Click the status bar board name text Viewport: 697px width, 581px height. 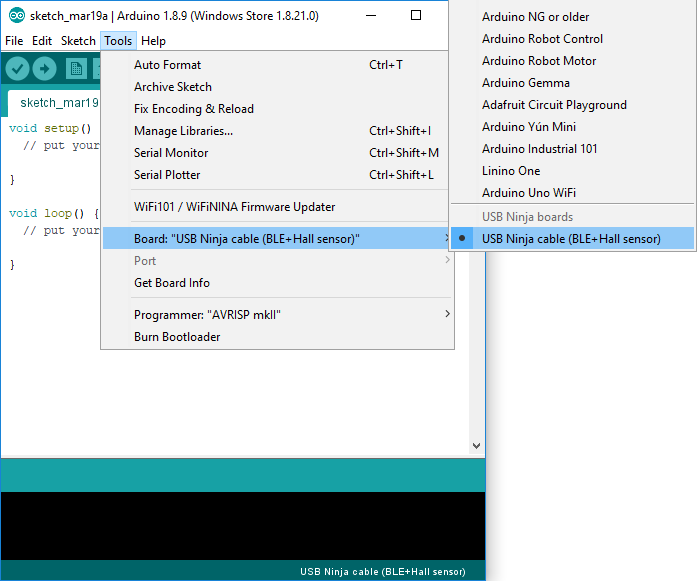point(383,572)
